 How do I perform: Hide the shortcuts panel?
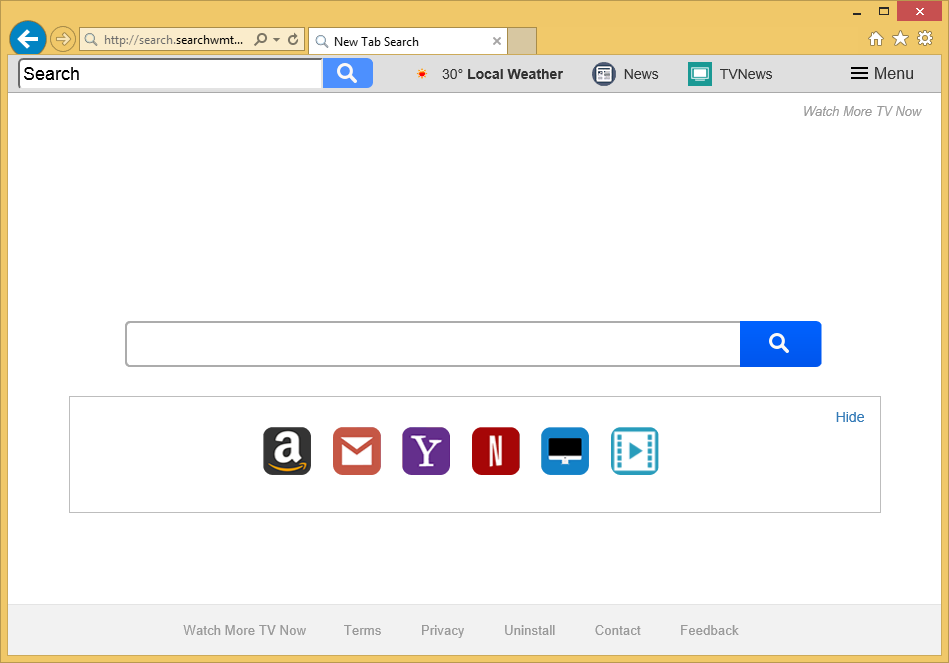point(850,417)
